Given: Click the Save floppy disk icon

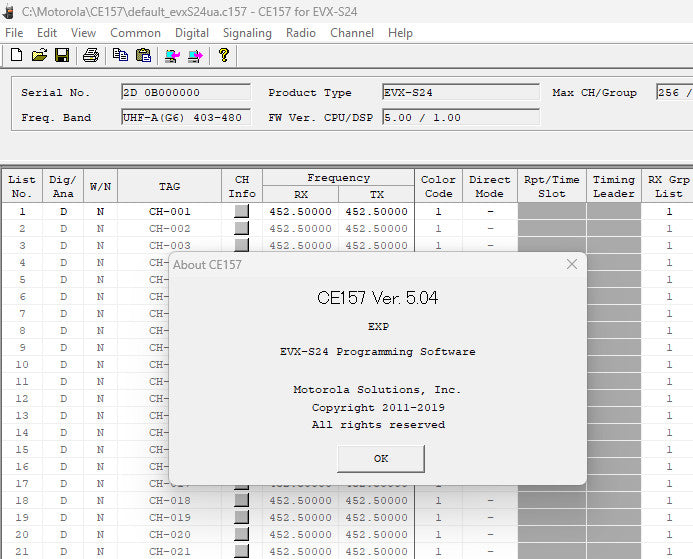Looking at the screenshot, I should (62, 55).
